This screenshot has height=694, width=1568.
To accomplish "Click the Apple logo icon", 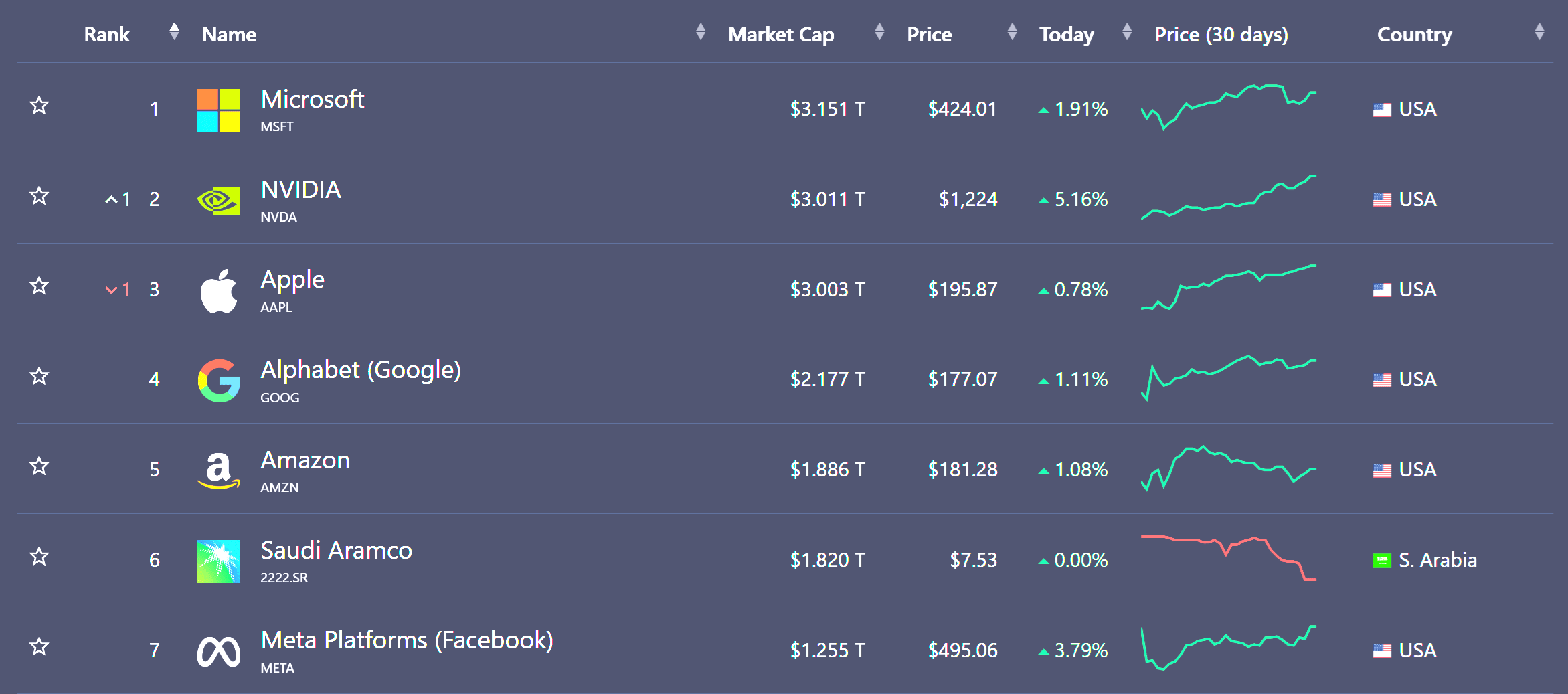I will point(219,290).
